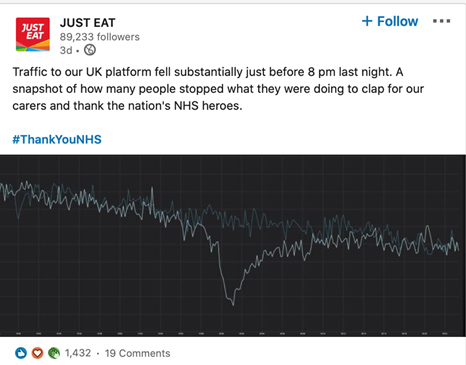Click the 3d post timestamp

tap(66, 50)
